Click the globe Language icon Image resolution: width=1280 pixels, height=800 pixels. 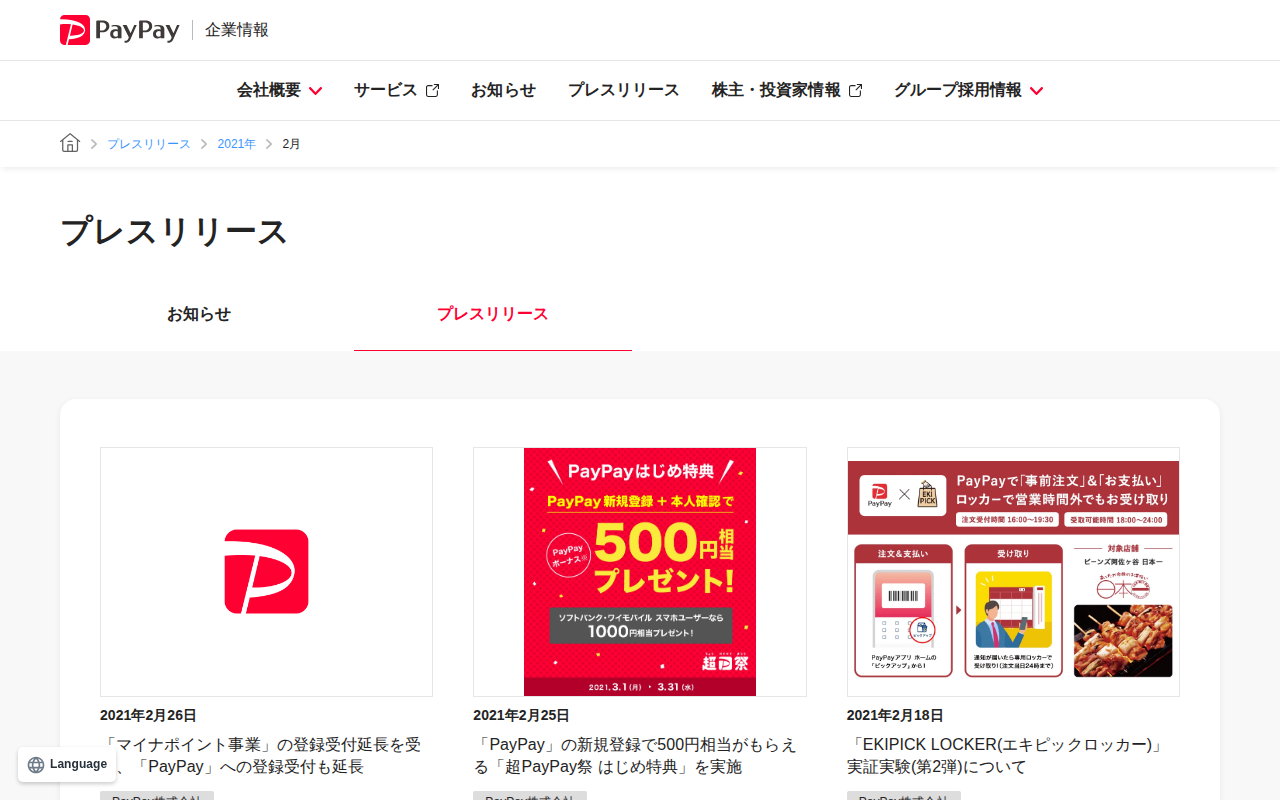(x=36, y=765)
